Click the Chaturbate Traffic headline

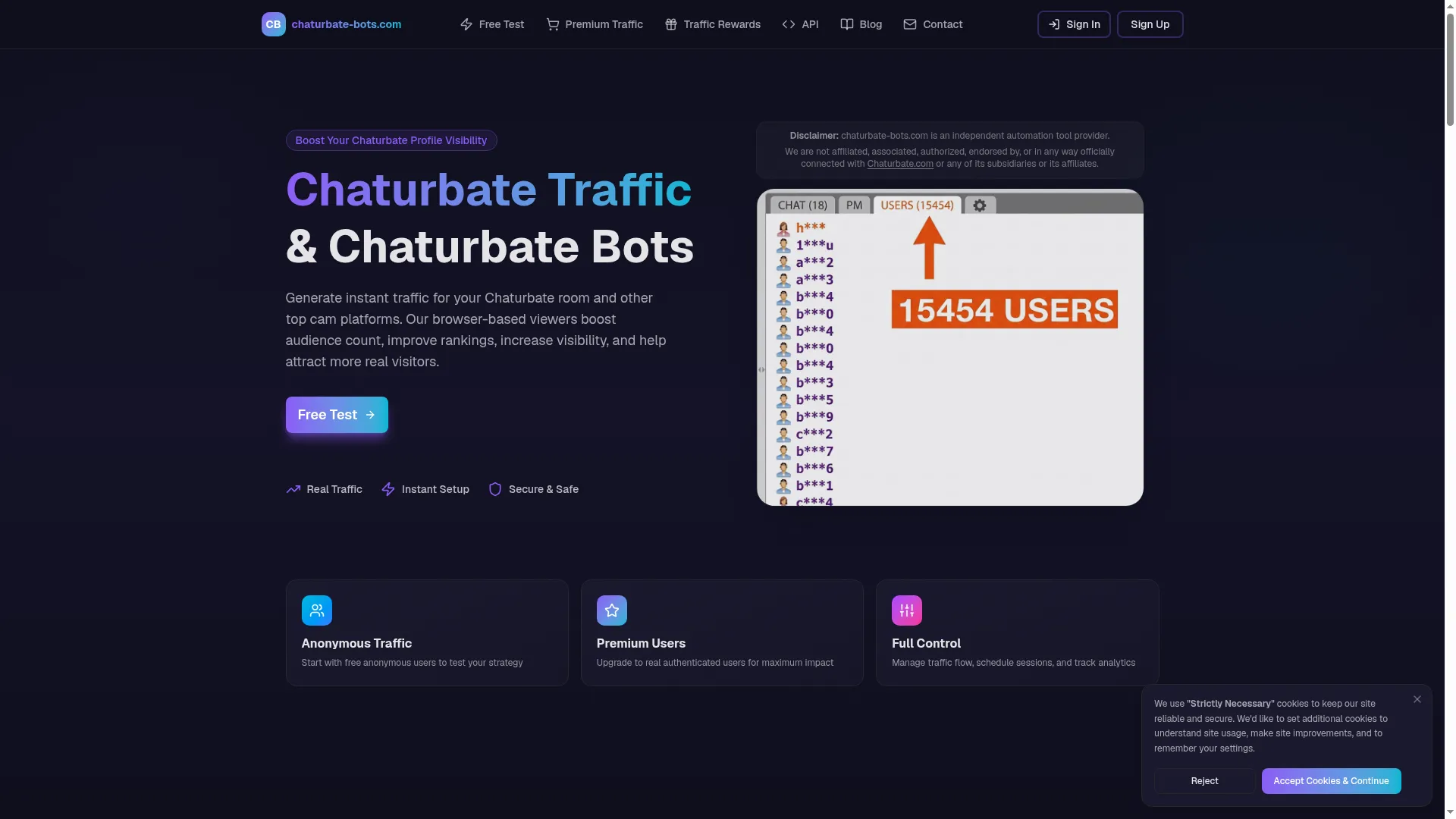pos(488,190)
